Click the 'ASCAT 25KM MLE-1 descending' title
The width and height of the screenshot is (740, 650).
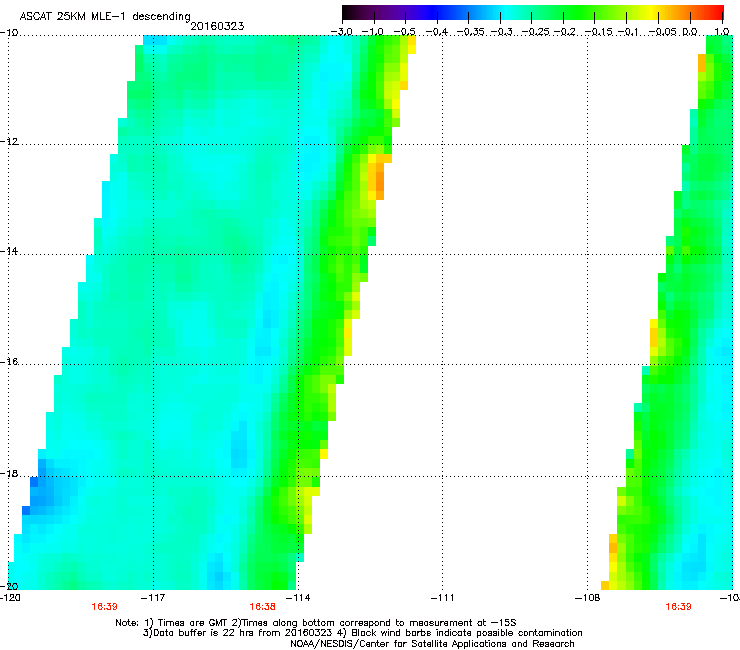coord(105,17)
